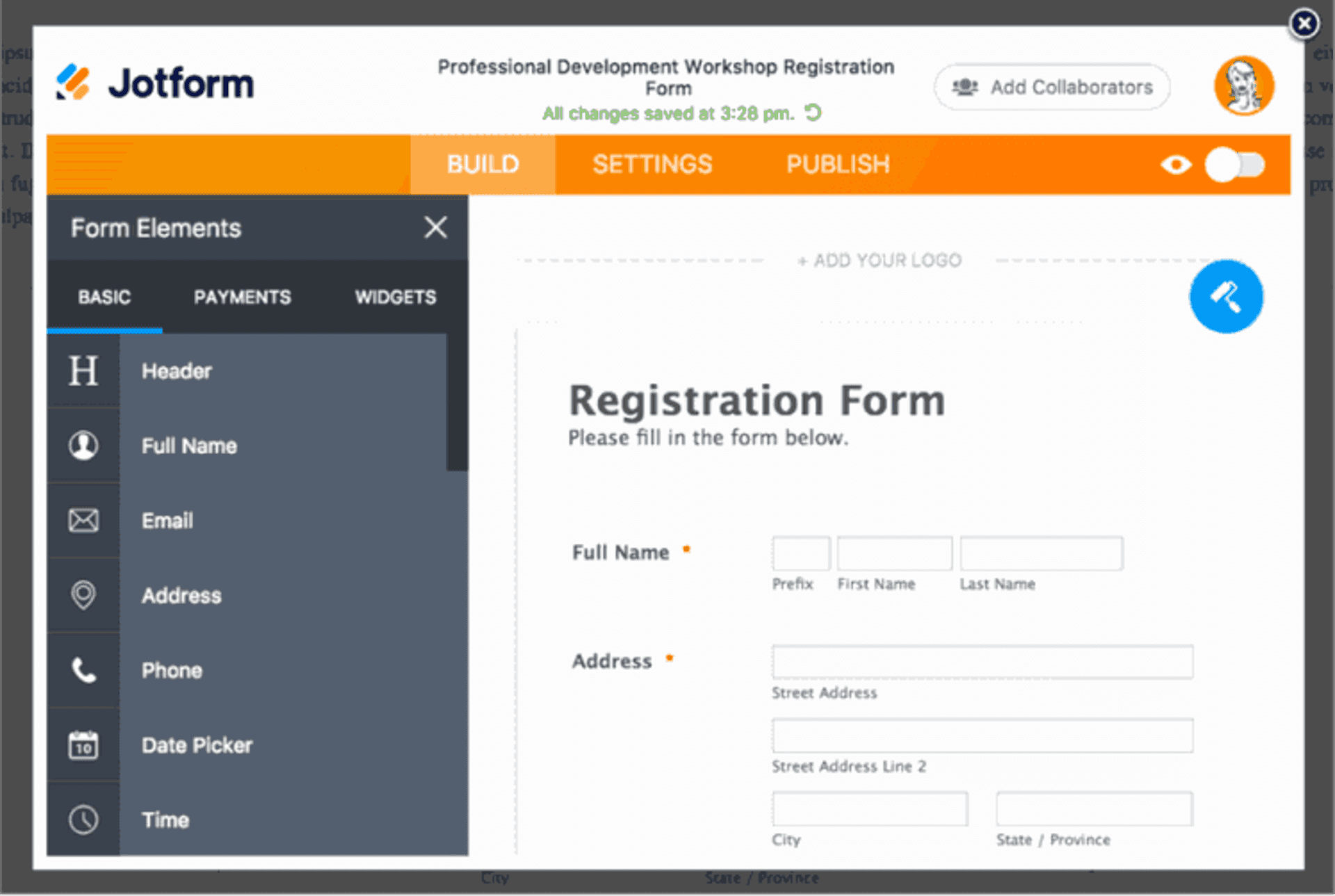Select the Header element icon
The image size is (1335, 896).
point(83,371)
